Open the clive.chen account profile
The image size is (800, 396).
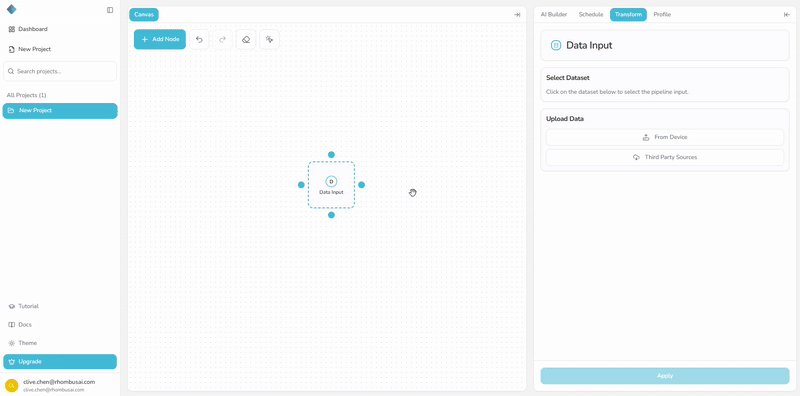60,385
